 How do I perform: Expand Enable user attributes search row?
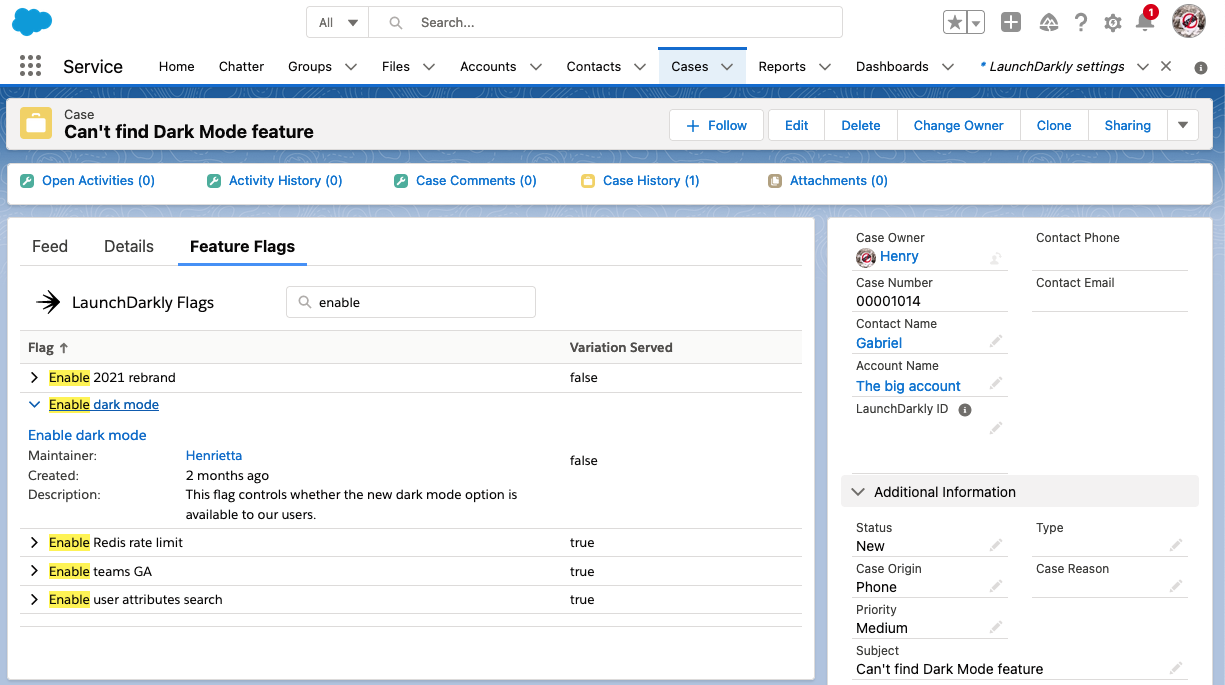click(x=35, y=600)
